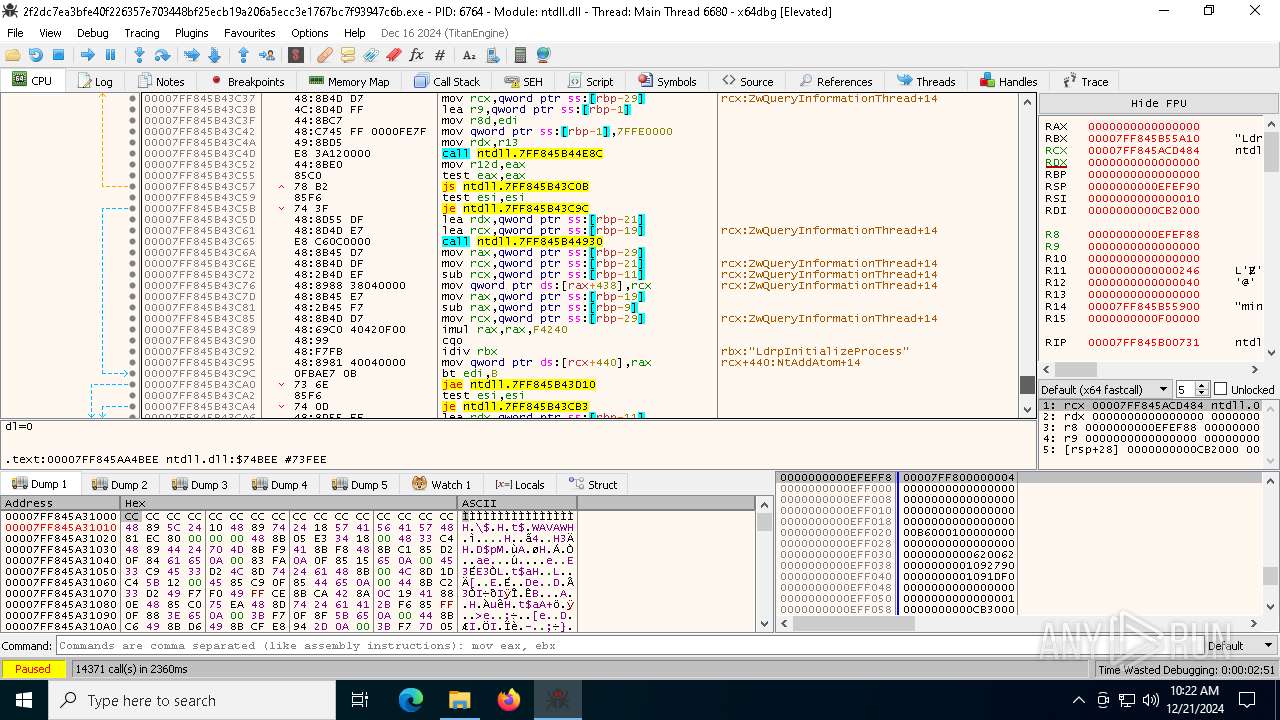Select the Dump 2 tab
The width and height of the screenshot is (1280, 720).
(120, 484)
